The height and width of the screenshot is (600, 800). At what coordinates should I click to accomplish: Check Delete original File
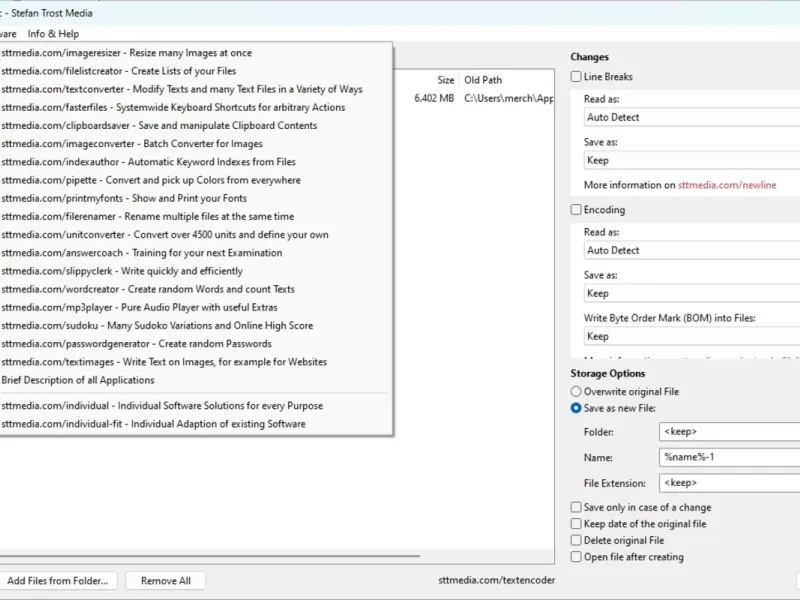pyautogui.click(x=576, y=540)
